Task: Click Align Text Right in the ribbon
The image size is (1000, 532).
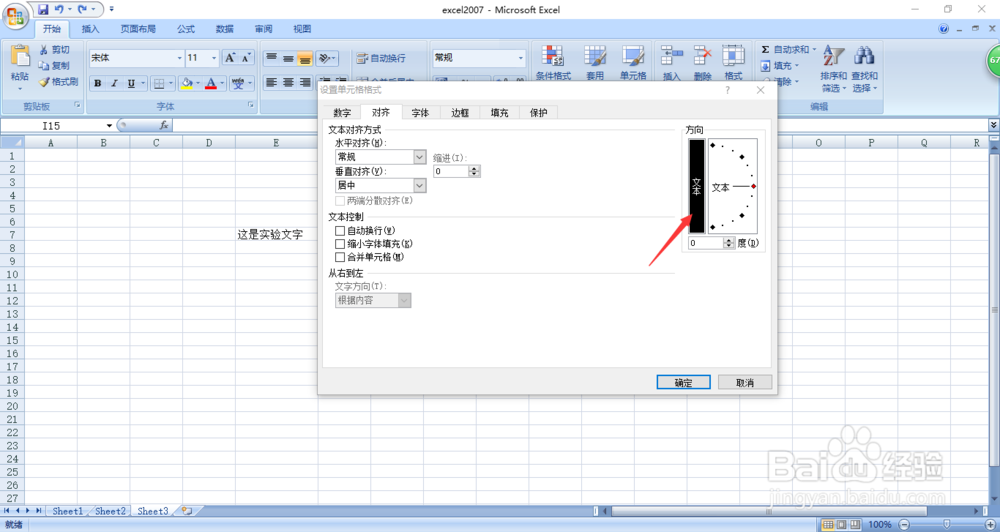Action: (305, 83)
